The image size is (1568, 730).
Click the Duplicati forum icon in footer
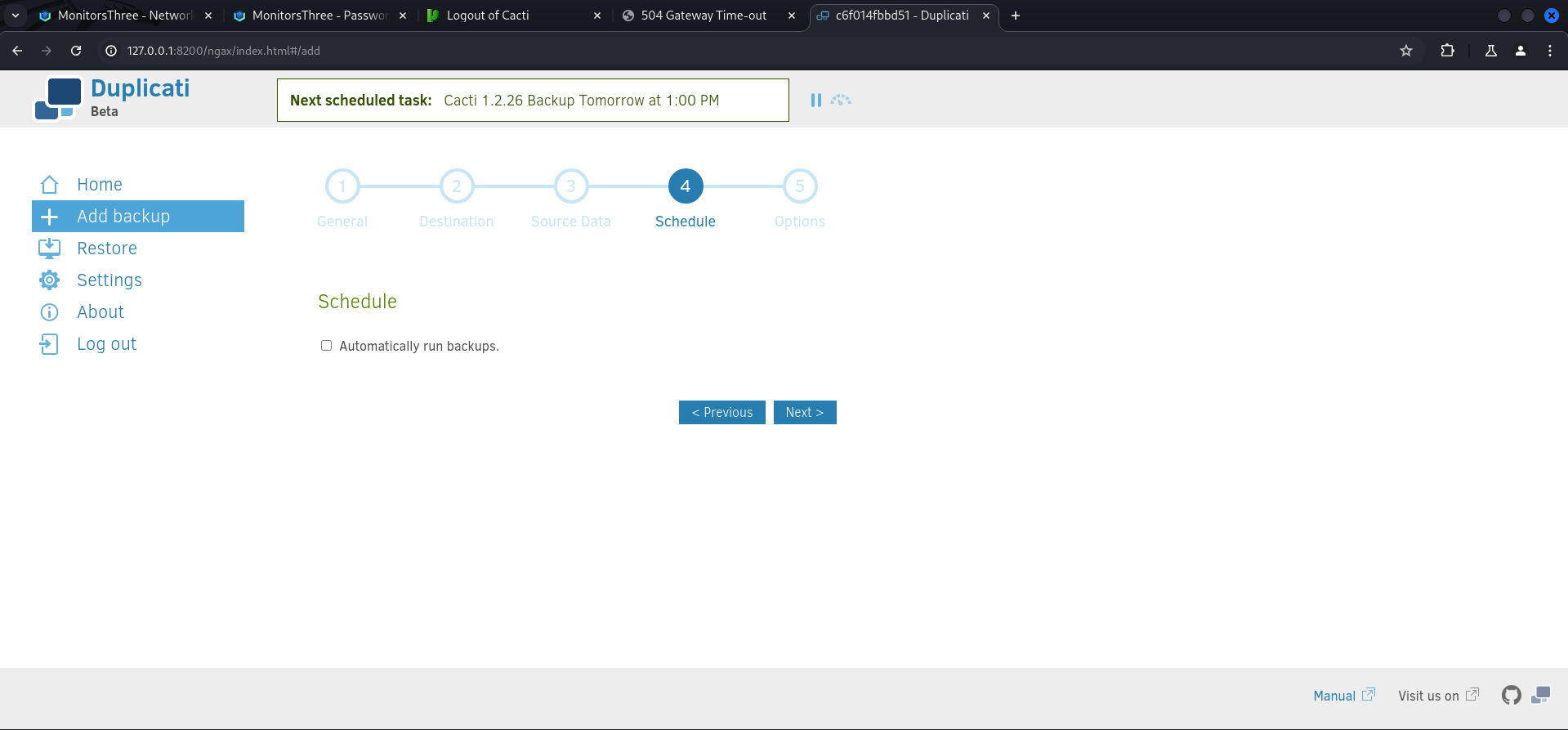pyautogui.click(x=1540, y=695)
